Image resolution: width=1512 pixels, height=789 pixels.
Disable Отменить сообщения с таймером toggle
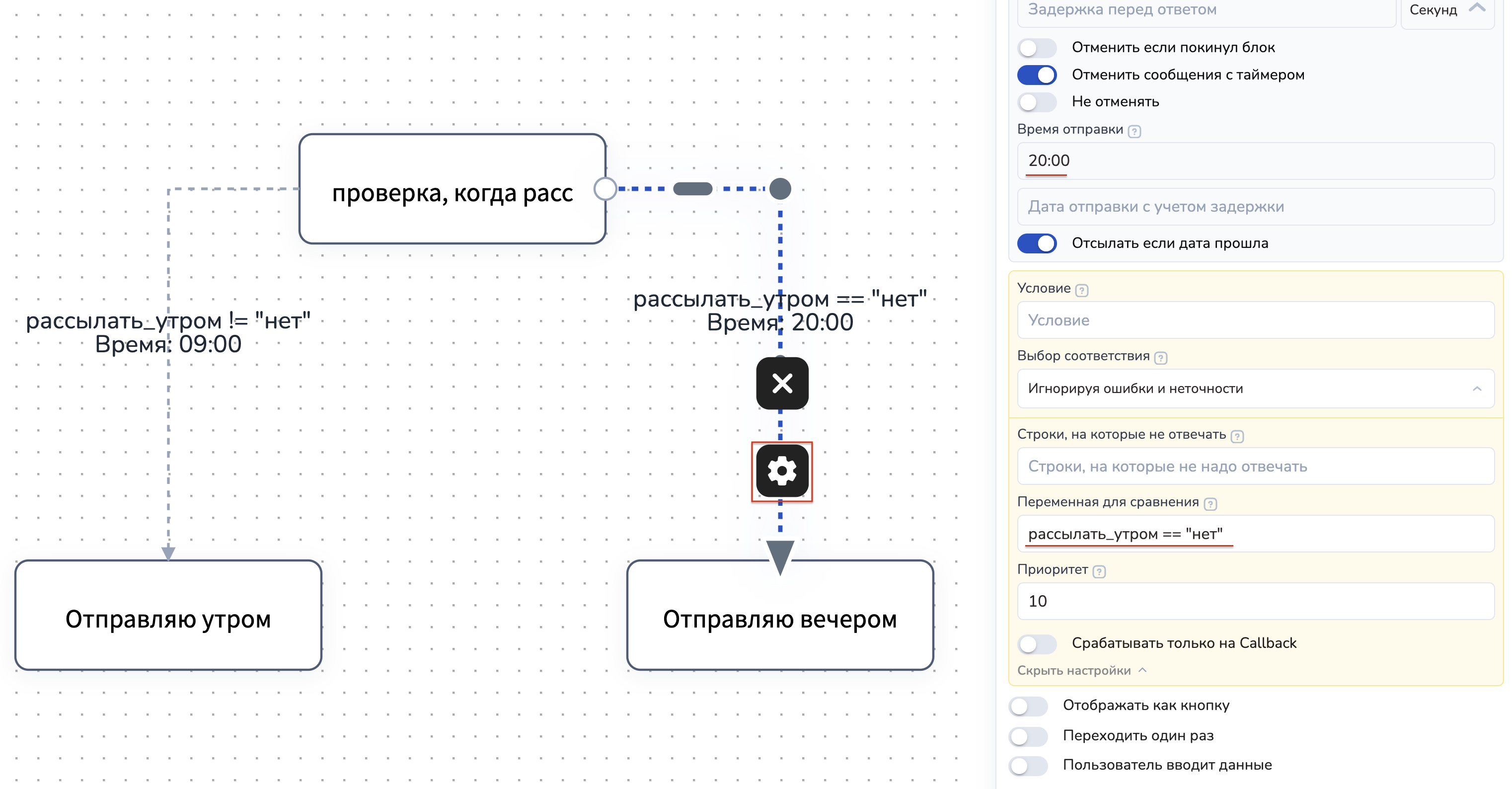pos(1037,75)
